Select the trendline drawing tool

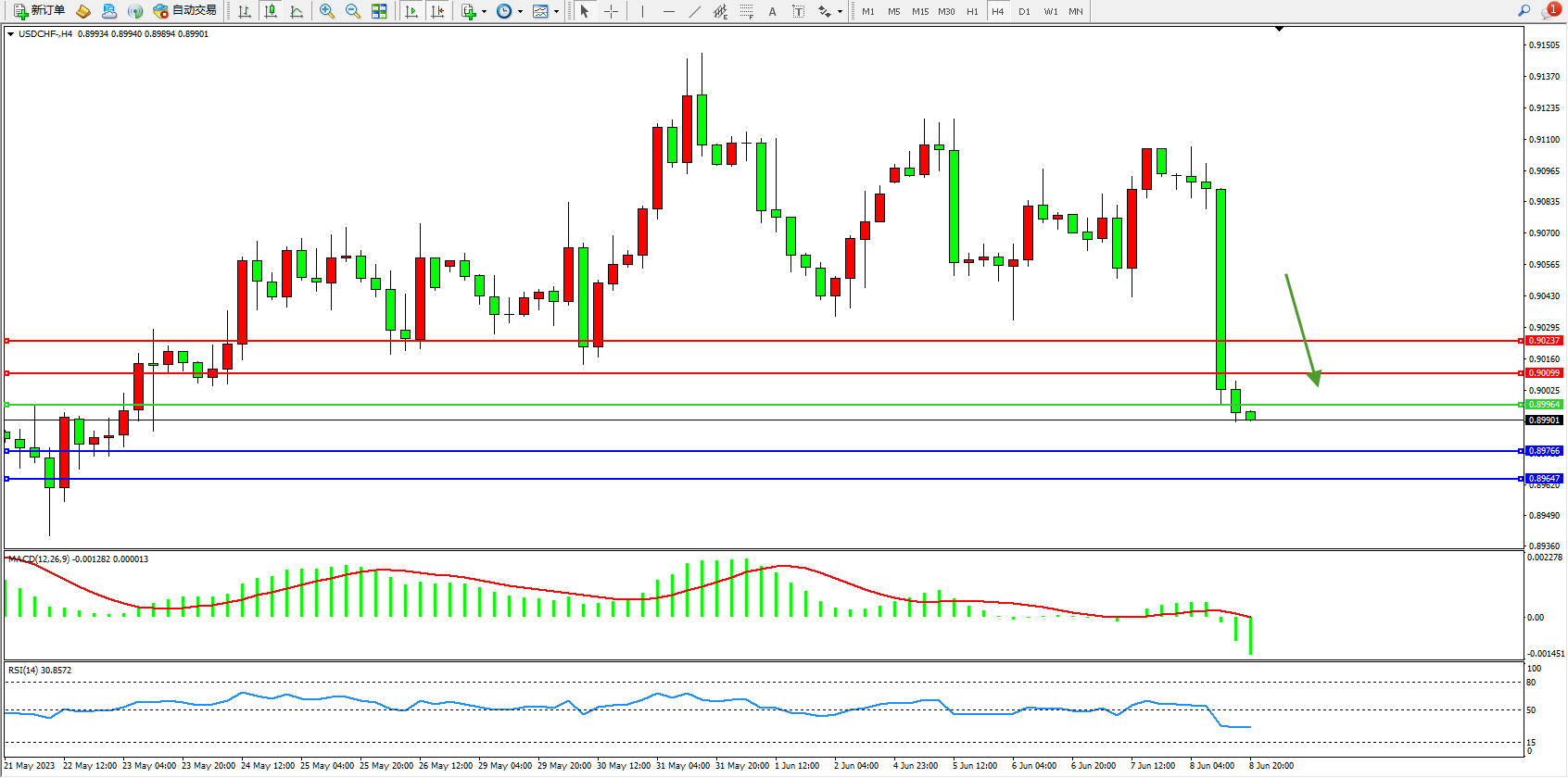(695, 11)
